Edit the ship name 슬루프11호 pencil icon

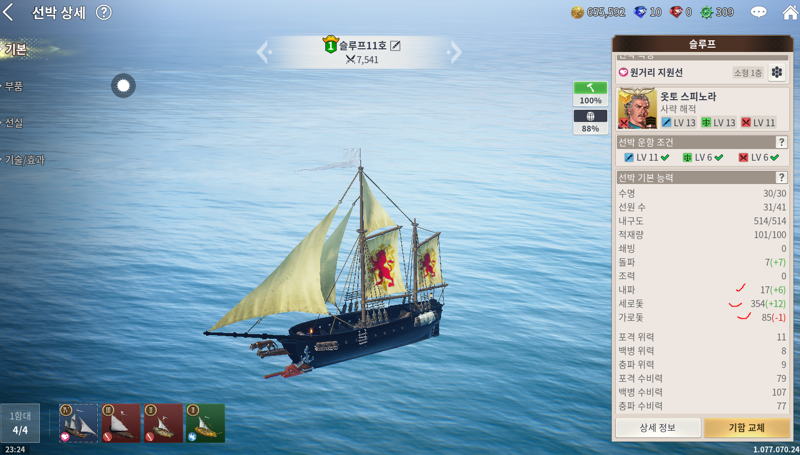[x=395, y=46]
